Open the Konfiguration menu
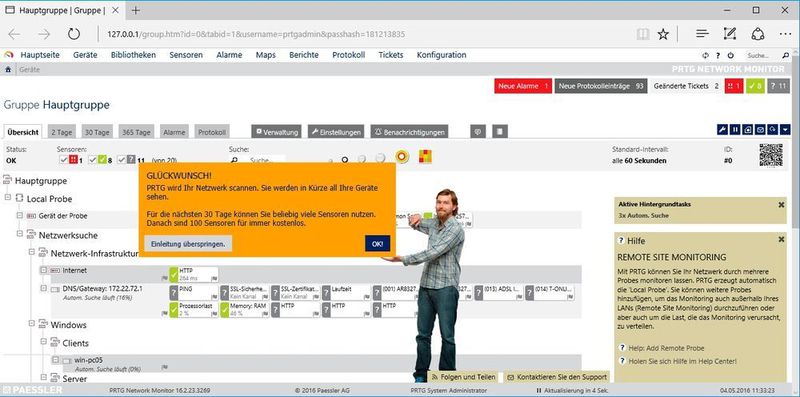The image size is (800, 397). pyautogui.click(x=441, y=55)
